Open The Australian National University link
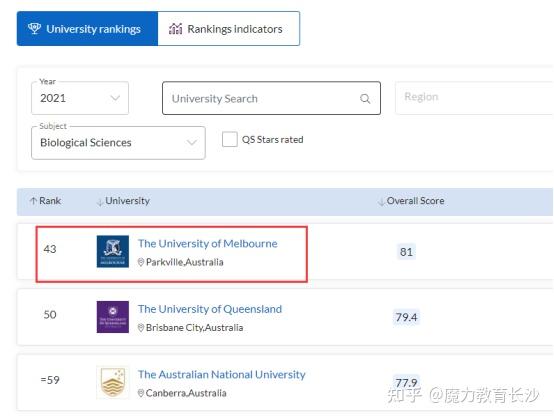This screenshot has width=554, height=419. click(222, 374)
